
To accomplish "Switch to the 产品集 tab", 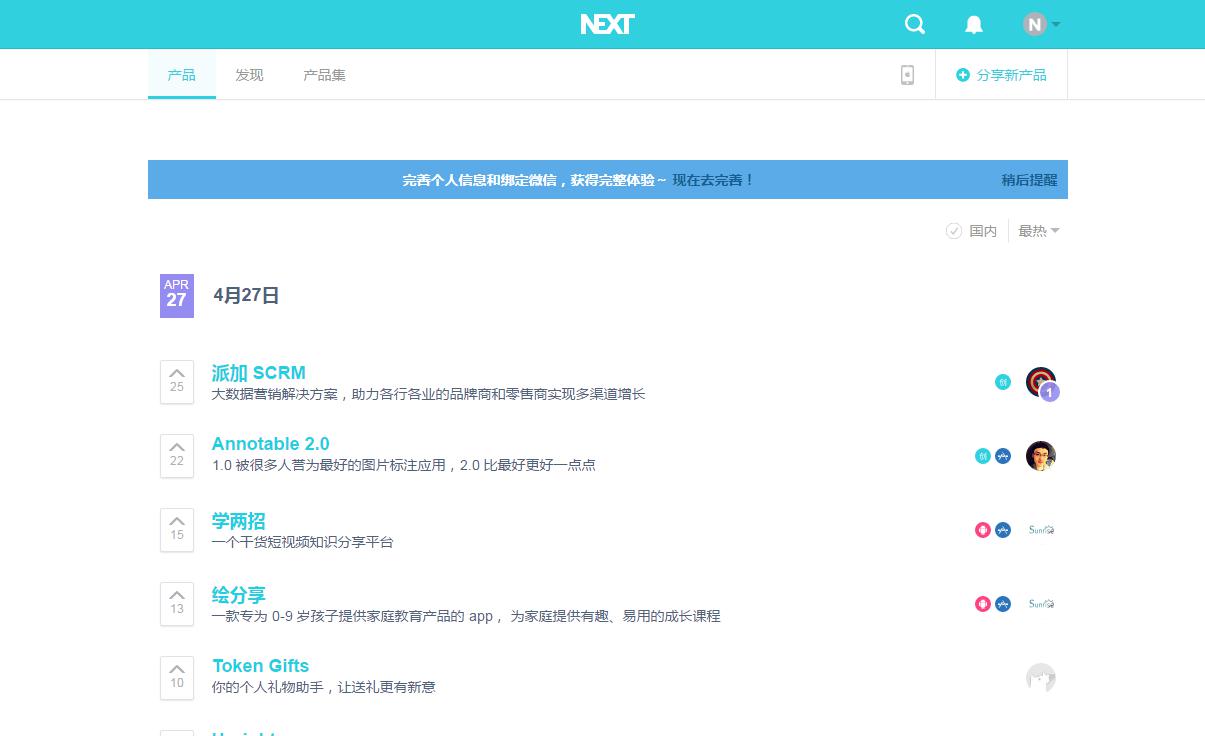I will click(324, 75).
